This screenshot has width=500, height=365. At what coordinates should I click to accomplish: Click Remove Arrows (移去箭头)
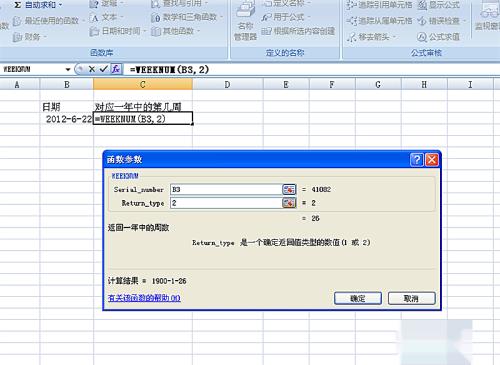pos(370,37)
